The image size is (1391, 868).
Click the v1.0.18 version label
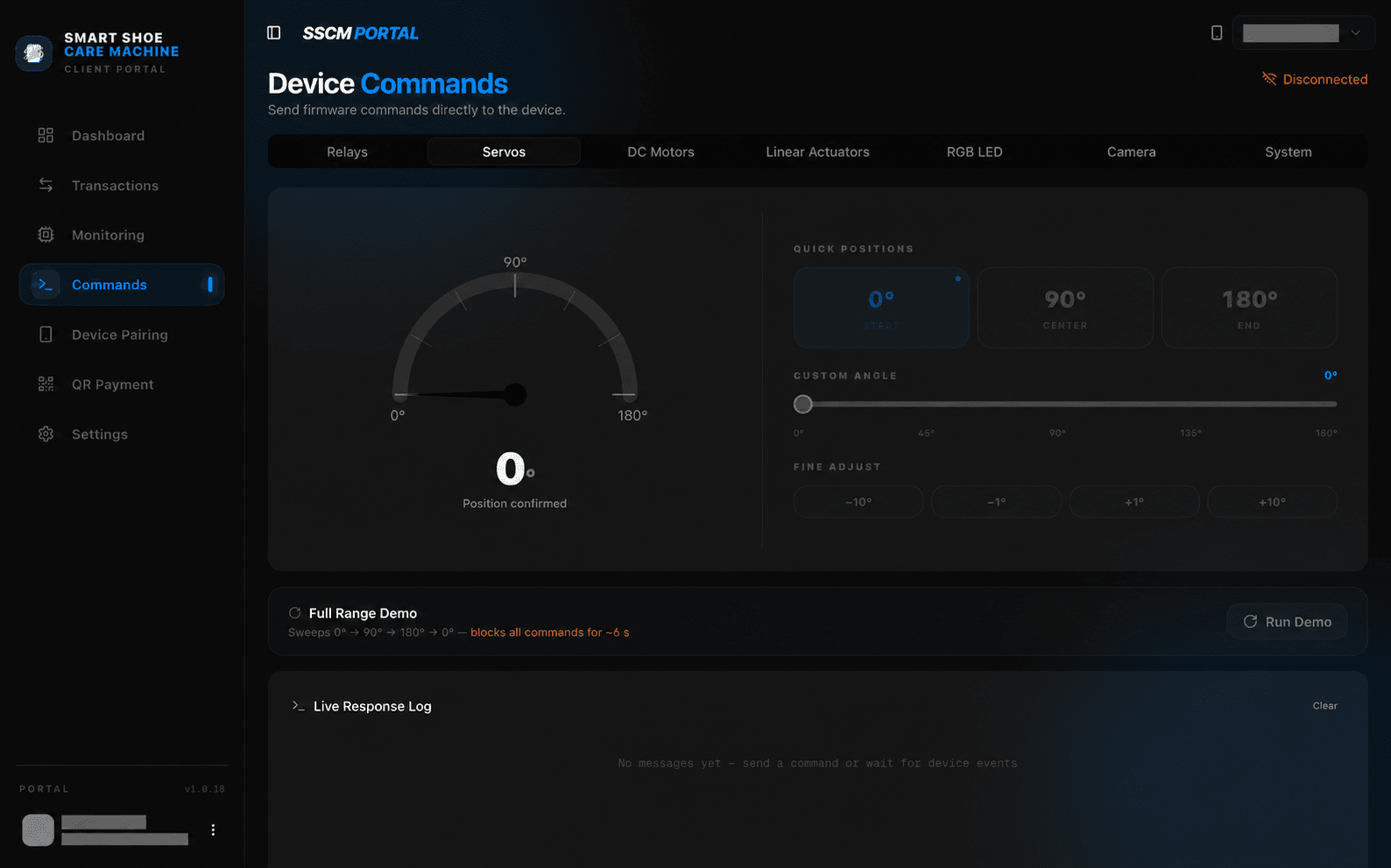click(x=204, y=789)
